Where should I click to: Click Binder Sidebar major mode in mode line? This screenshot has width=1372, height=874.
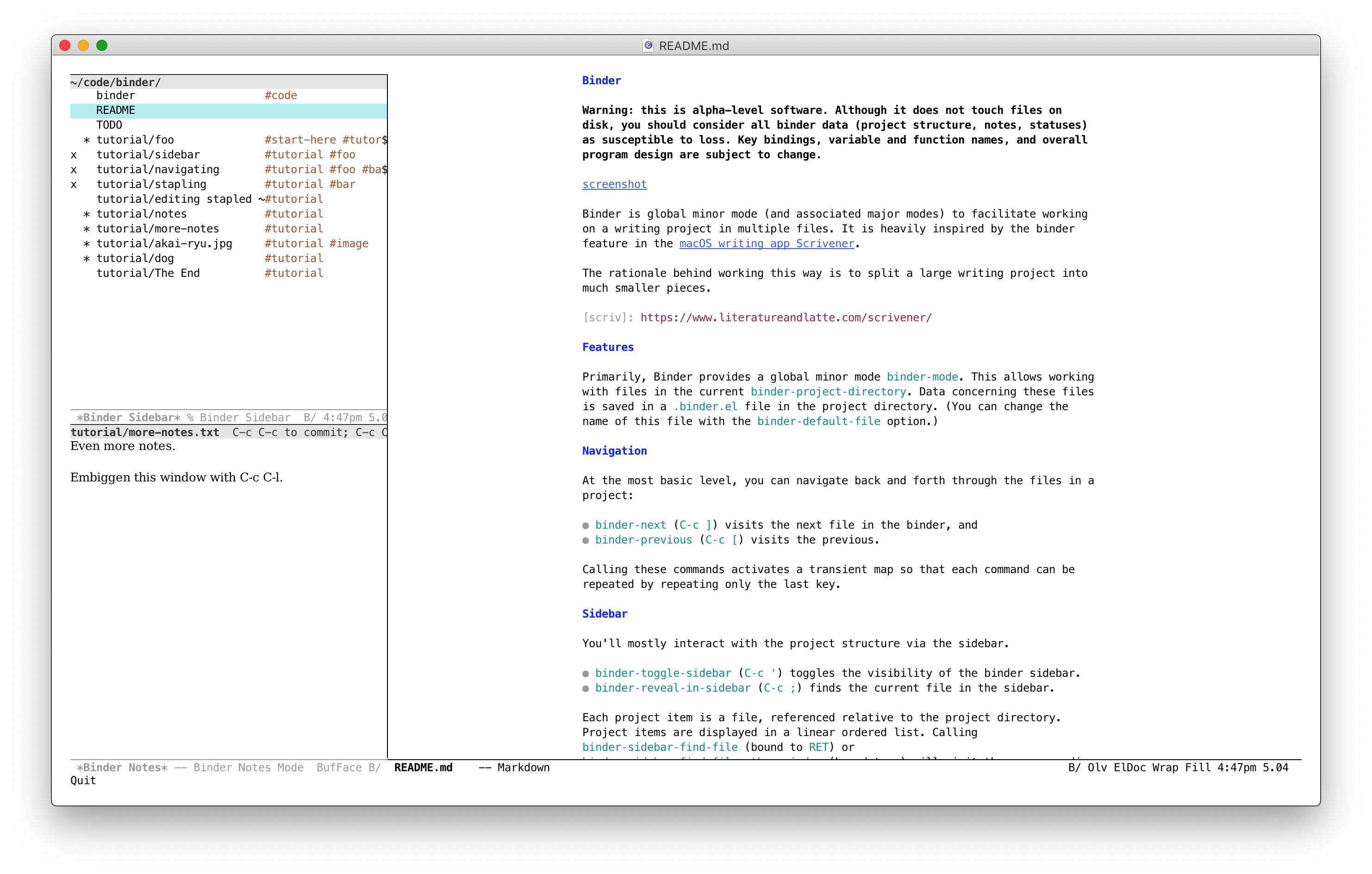(x=245, y=417)
